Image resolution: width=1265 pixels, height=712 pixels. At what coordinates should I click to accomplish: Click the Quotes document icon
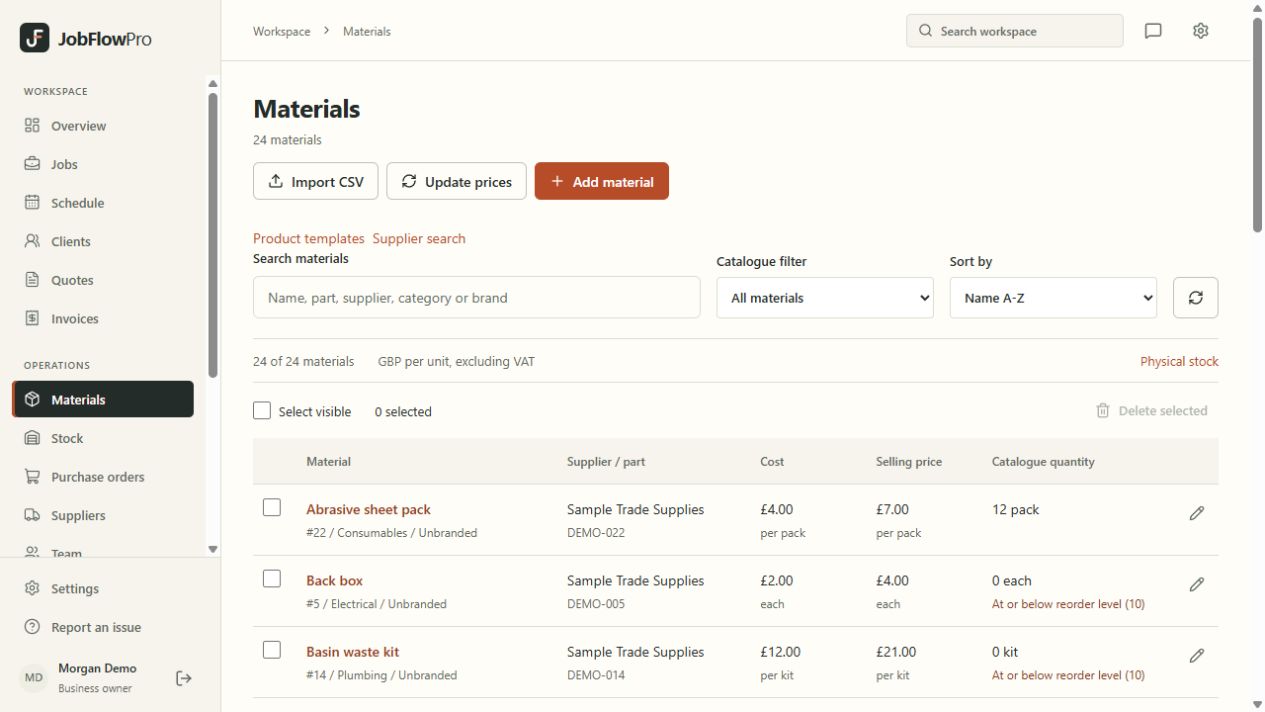coord(32,280)
